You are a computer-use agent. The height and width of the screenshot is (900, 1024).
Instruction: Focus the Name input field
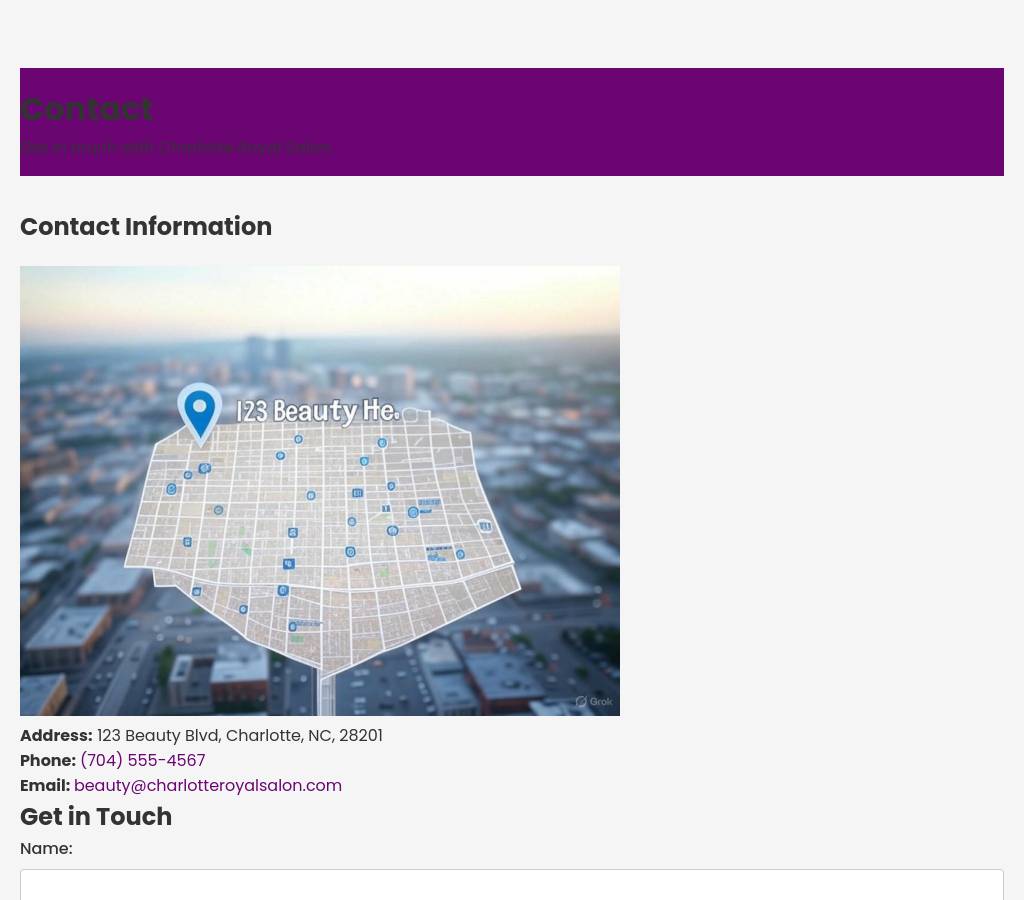(x=512, y=884)
